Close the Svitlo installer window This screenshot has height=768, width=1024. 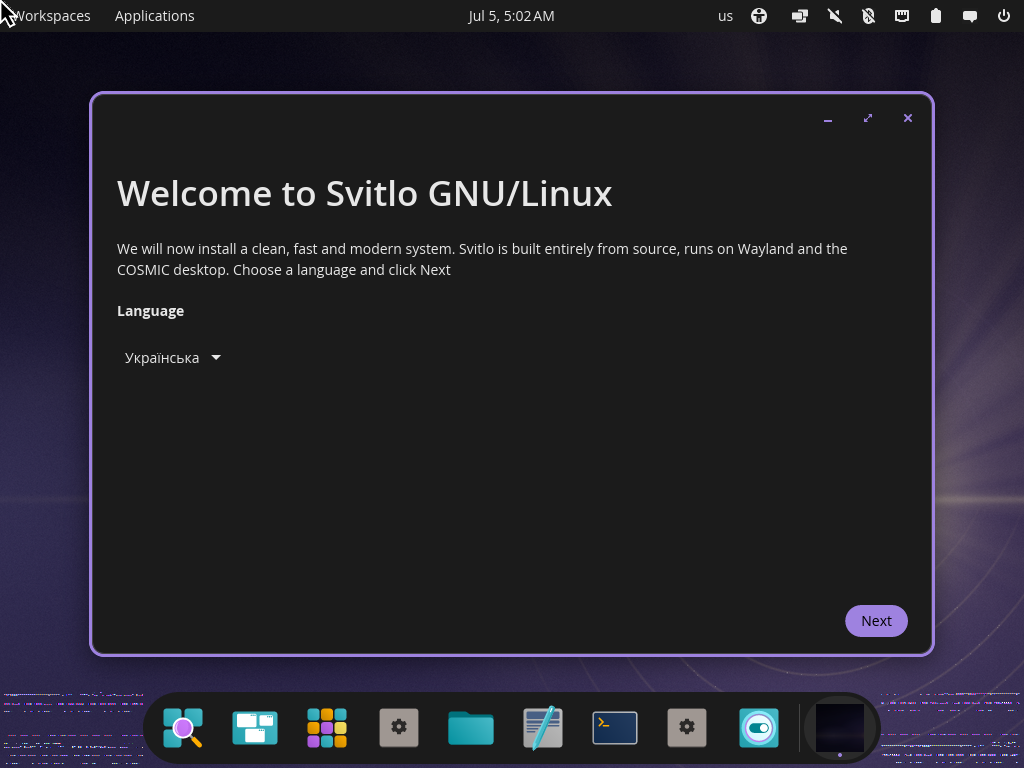(908, 118)
